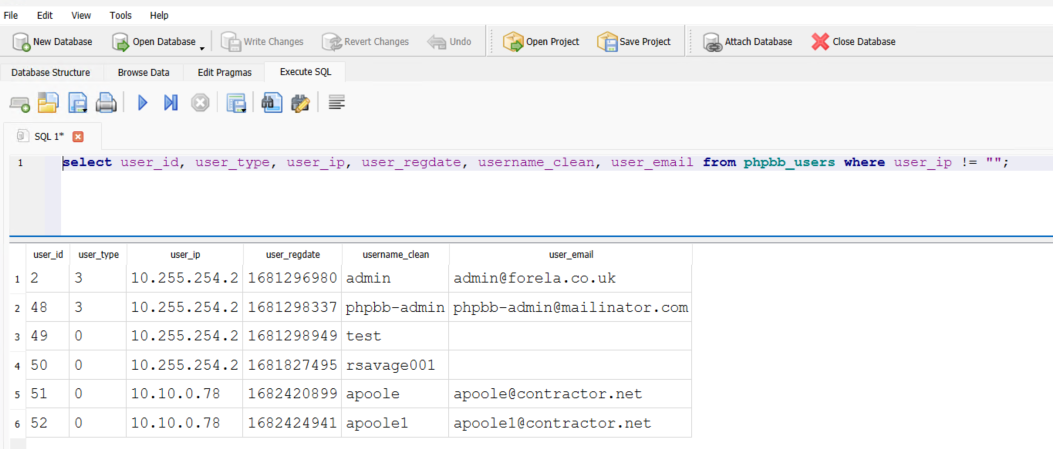Image resolution: width=1053 pixels, height=449 pixels.
Task: Click user_ip column header
Action: click(x=185, y=255)
